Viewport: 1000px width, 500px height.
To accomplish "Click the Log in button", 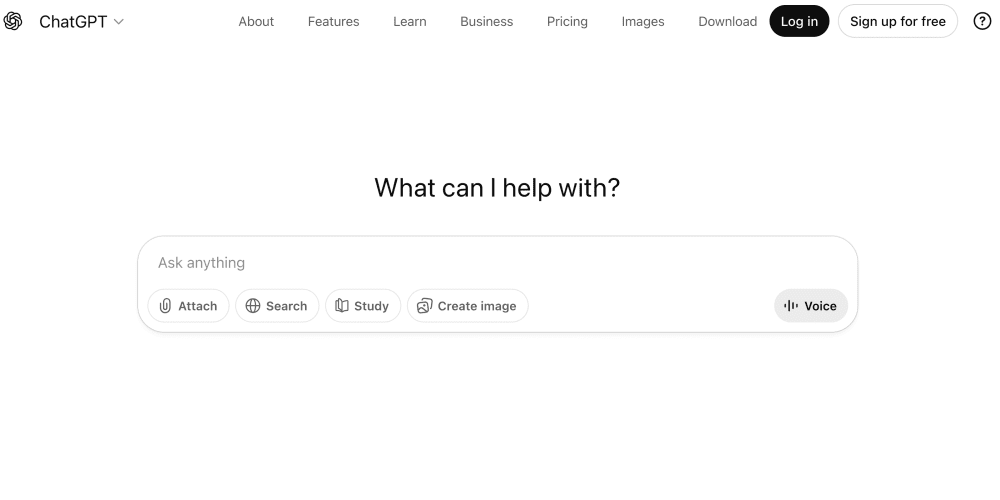I will 799,21.
